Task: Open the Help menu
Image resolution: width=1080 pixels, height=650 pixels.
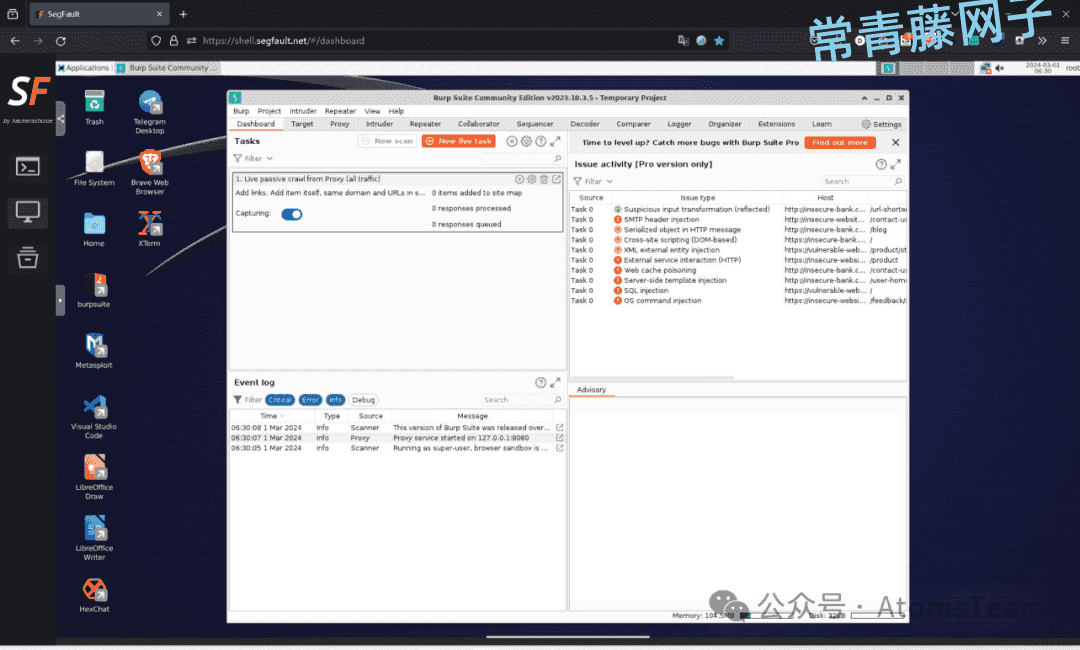Action: (396, 111)
